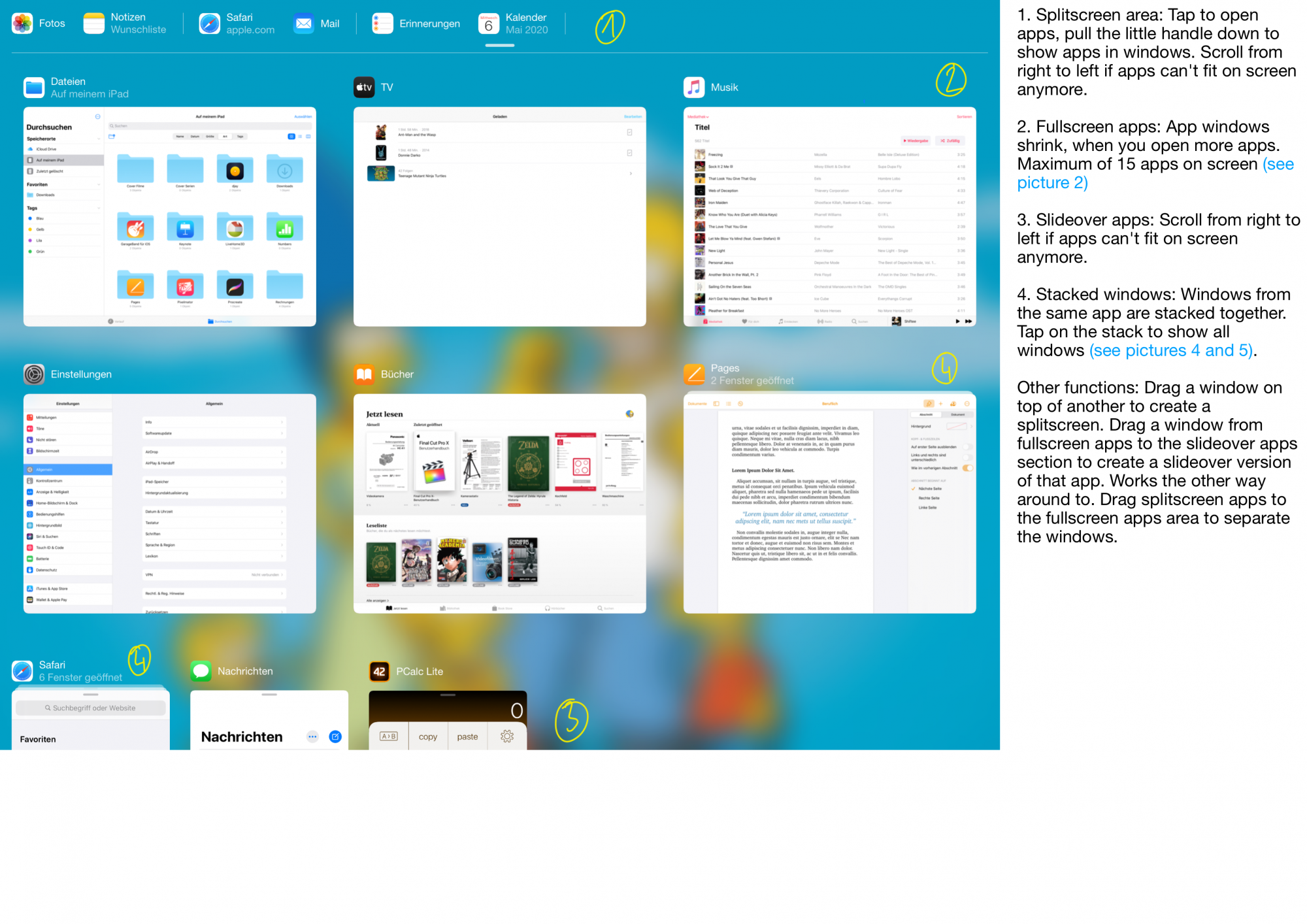Image resolution: width=1307 pixels, height=924 pixels.
Task: Tap the Musik app icon
Action: [694, 87]
